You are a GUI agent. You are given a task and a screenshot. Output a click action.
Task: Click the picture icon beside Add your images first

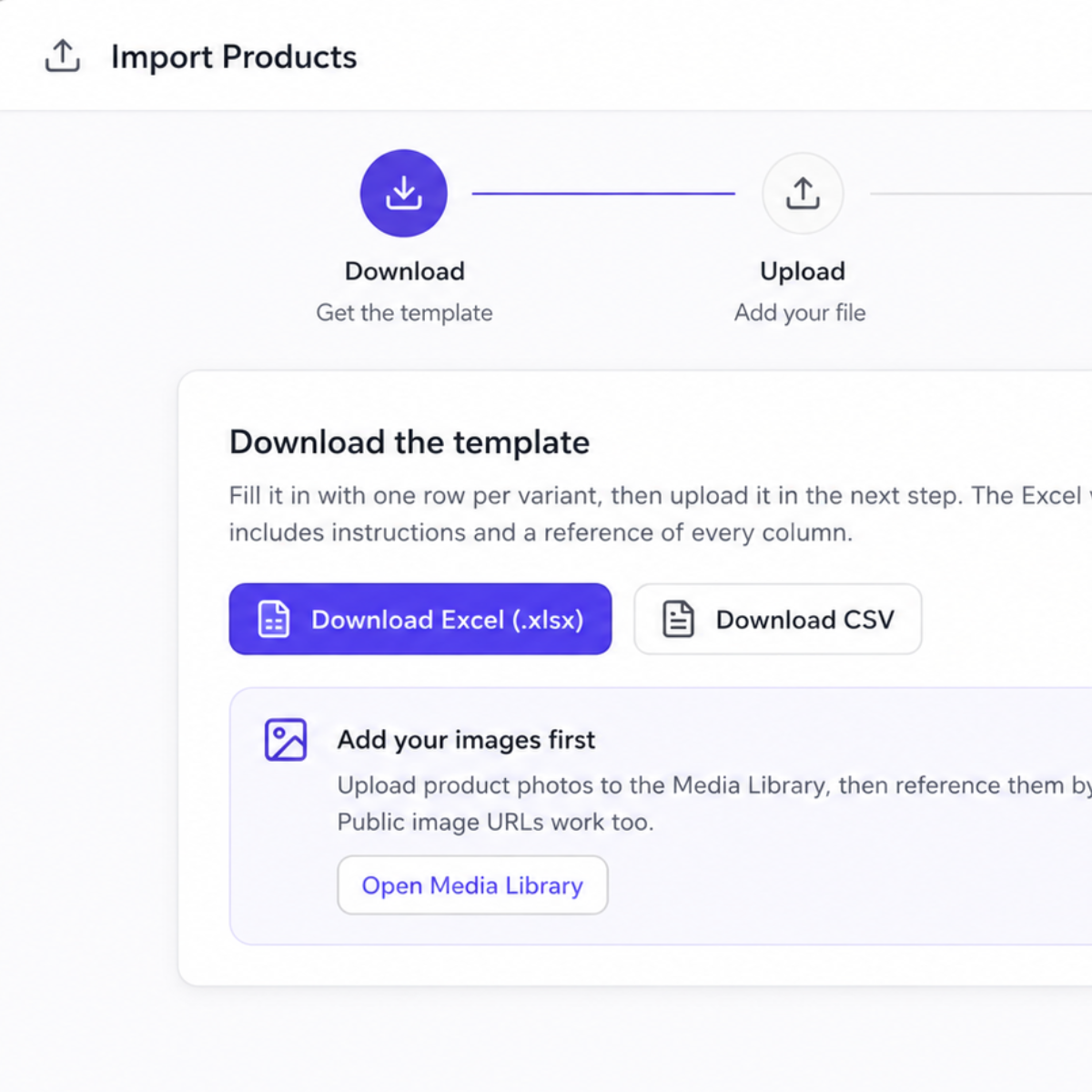tap(286, 740)
